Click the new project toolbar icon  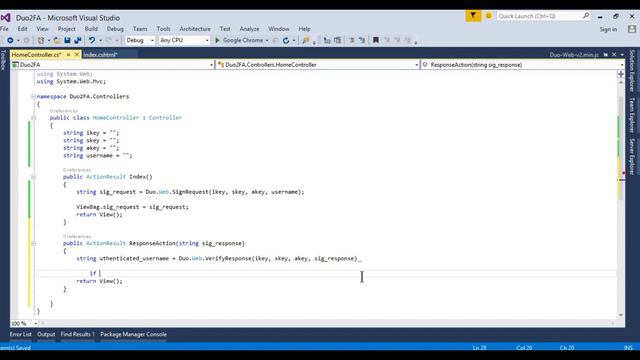tap(41, 40)
